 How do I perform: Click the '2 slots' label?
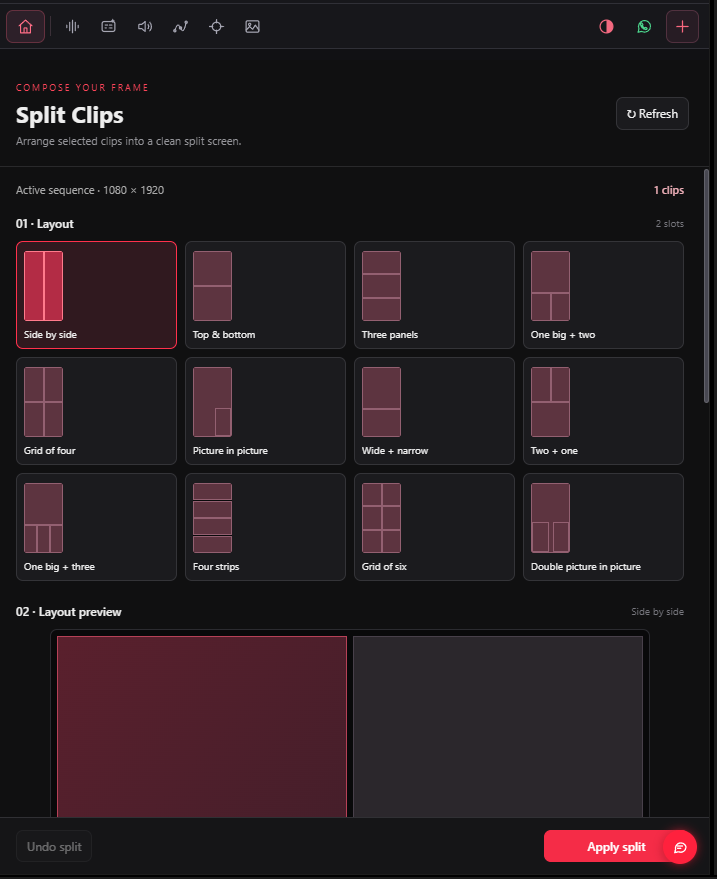pos(670,224)
